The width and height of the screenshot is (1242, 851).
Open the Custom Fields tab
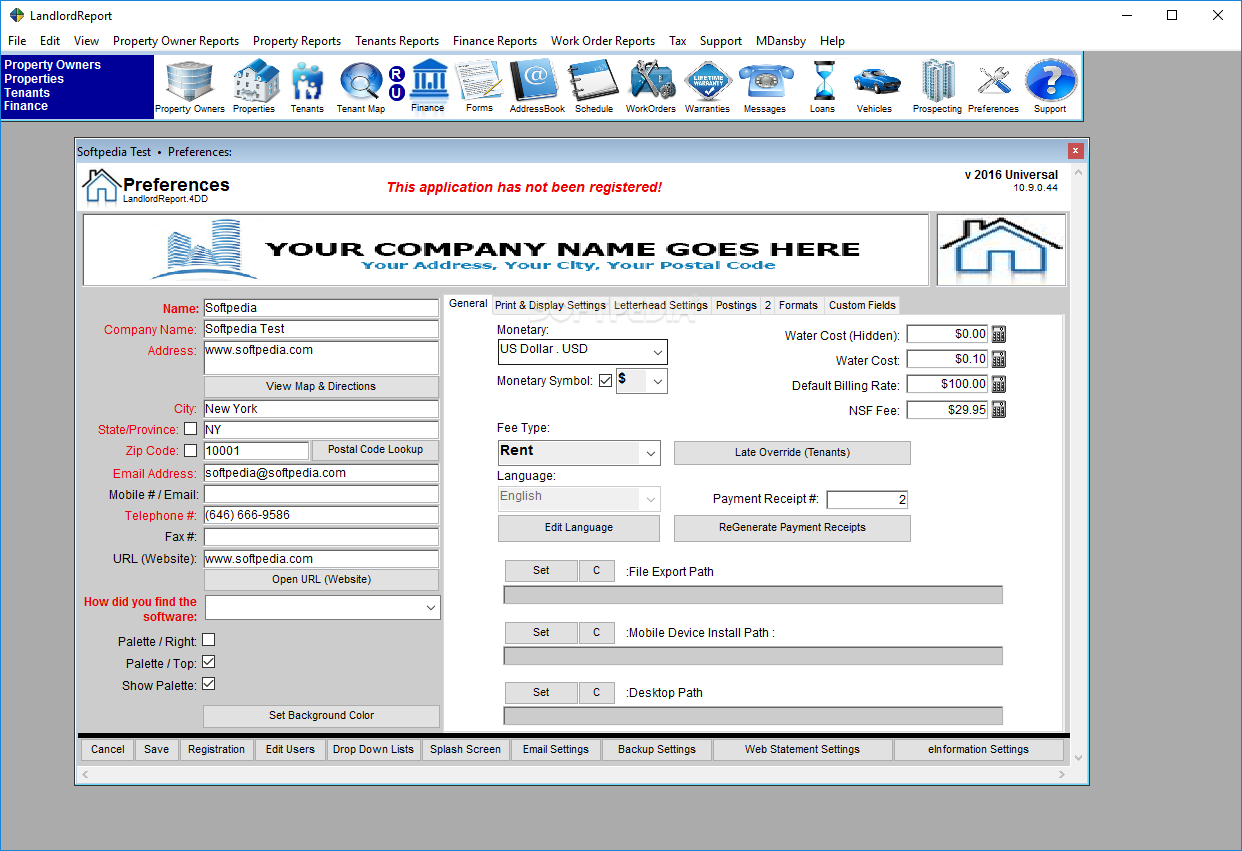(861, 305)
